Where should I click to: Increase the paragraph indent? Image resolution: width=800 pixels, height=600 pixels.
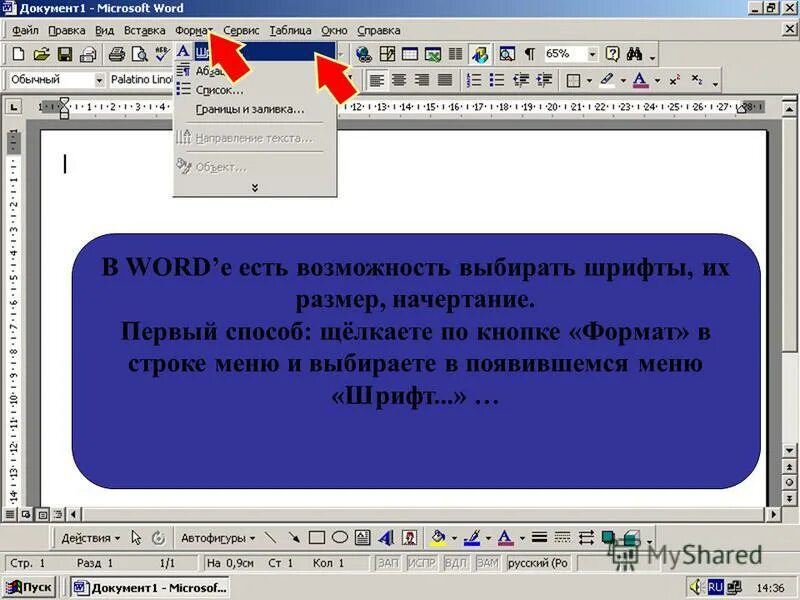[544, 80]
